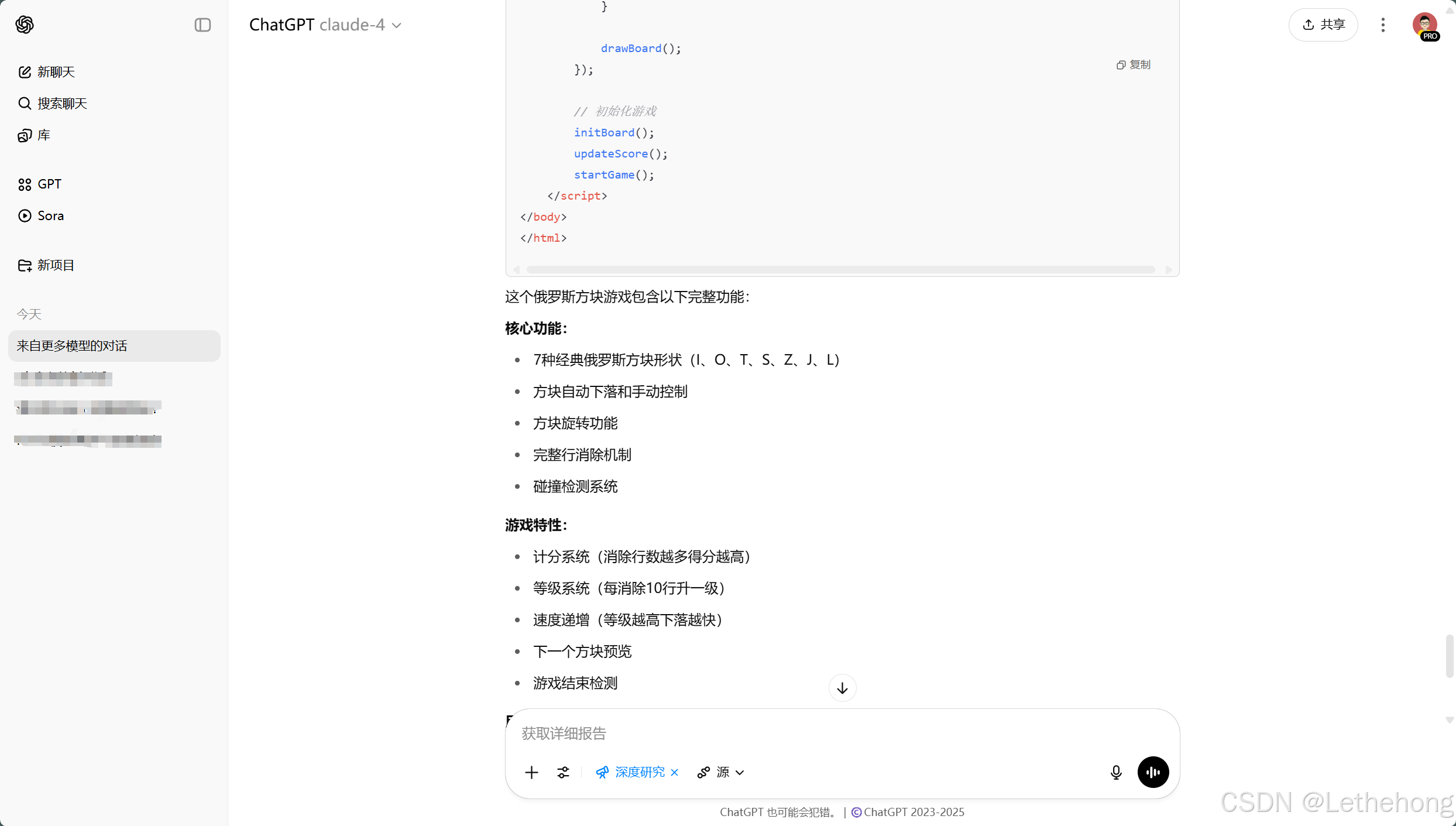The height and width of the screenshot is (826, 1456).
Task: Click the 核心功能 heading text
Action: [536, 328]
